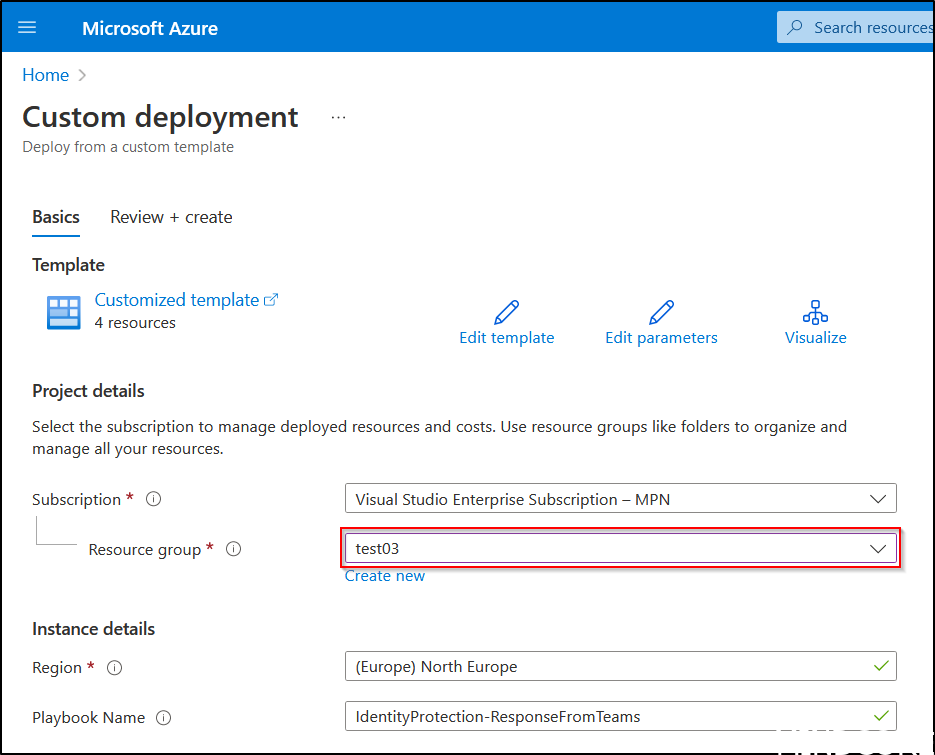935x755 pixels.
Task: Navigate to Home via breadcrumb
Action: tap(45, 74)
